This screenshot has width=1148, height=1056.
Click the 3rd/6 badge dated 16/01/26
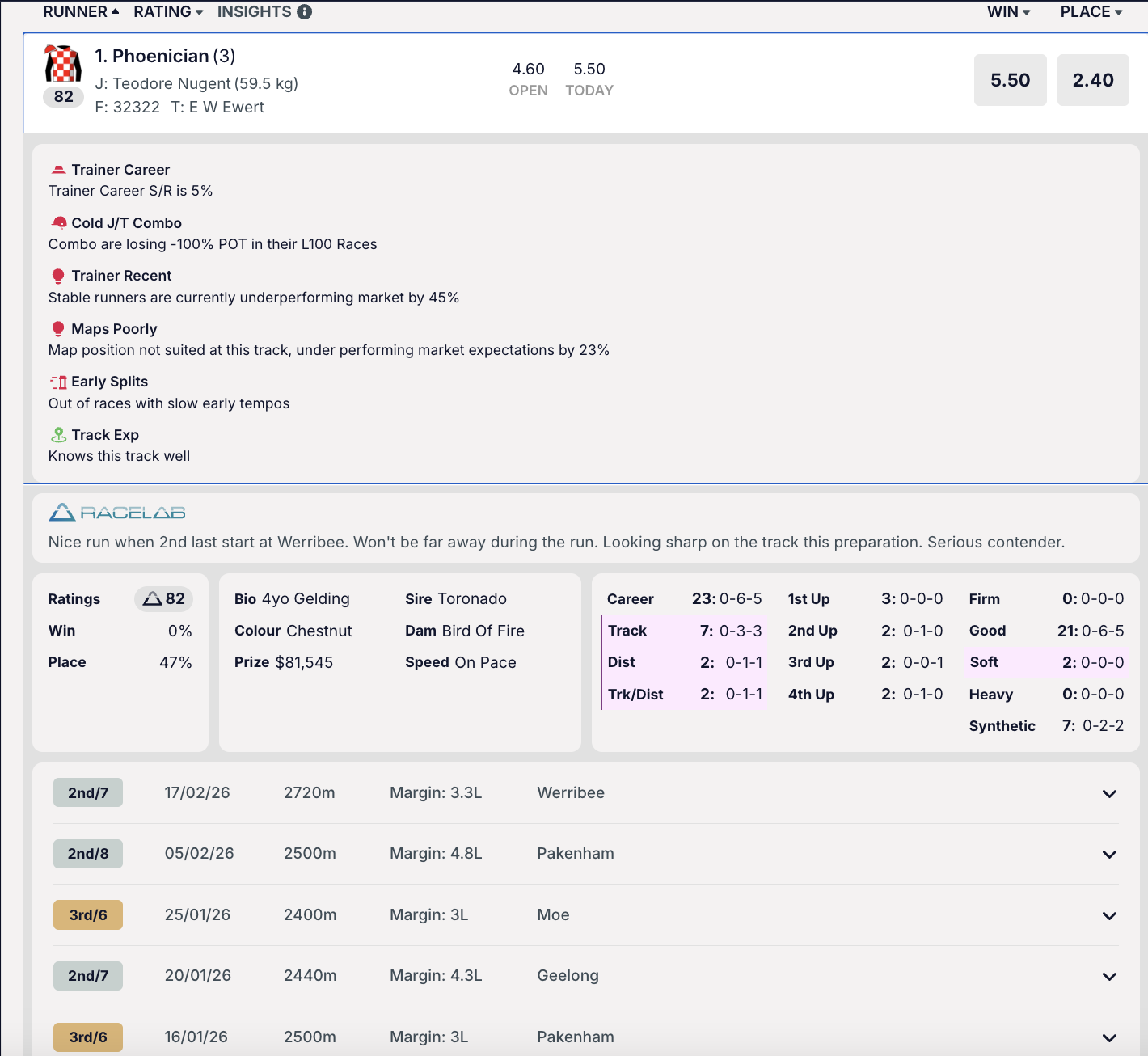88,1037
